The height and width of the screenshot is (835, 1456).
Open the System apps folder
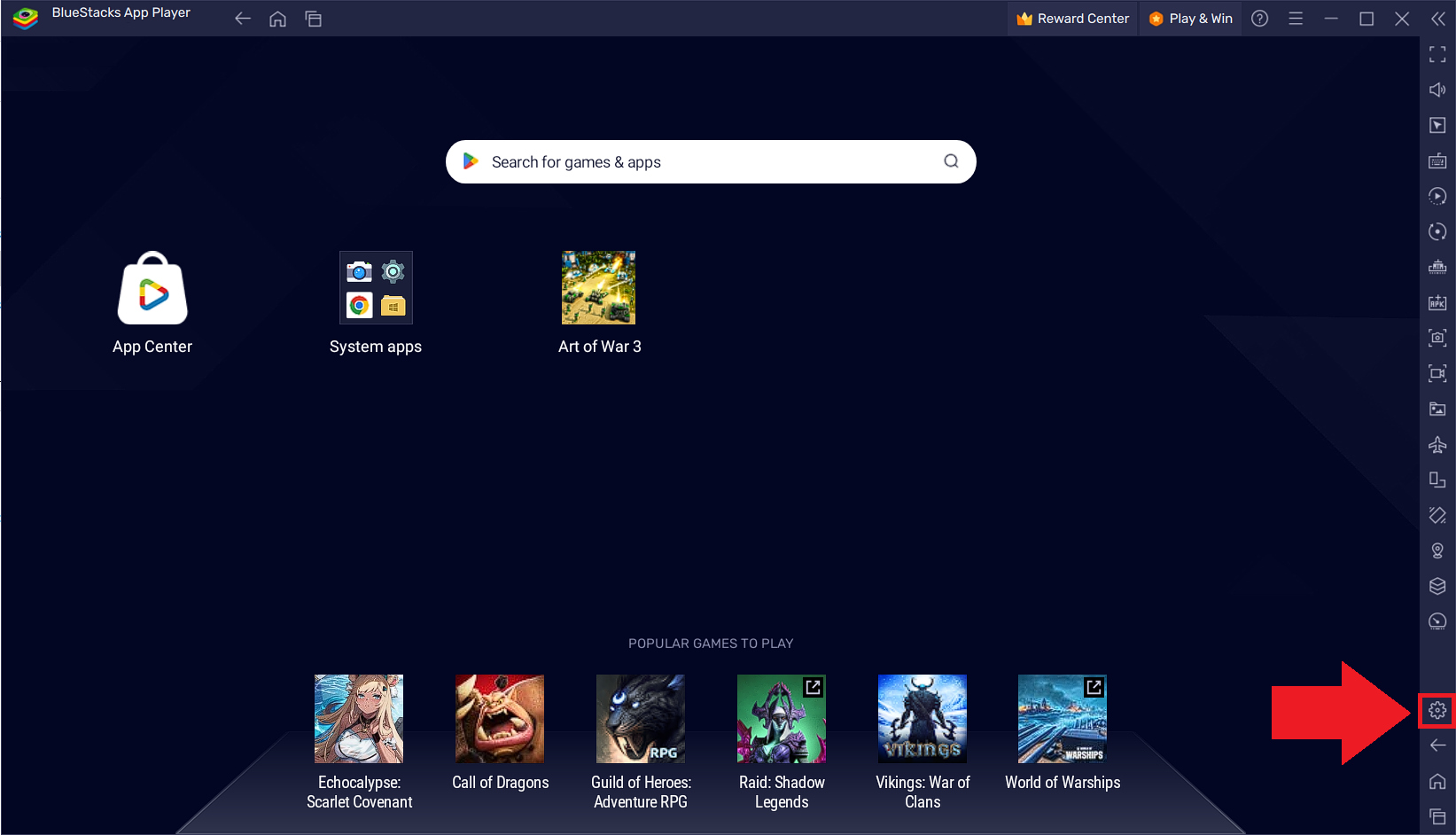point(376,303)
